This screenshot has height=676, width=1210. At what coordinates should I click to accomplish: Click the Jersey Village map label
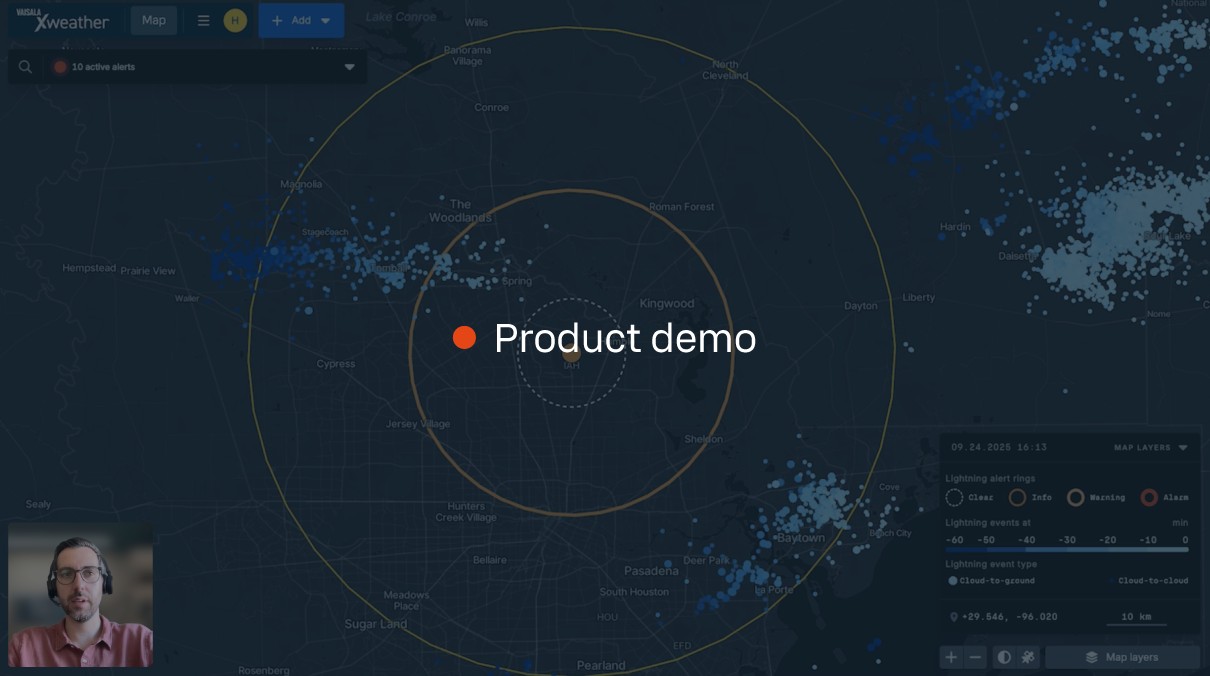(x=418, y=424)
